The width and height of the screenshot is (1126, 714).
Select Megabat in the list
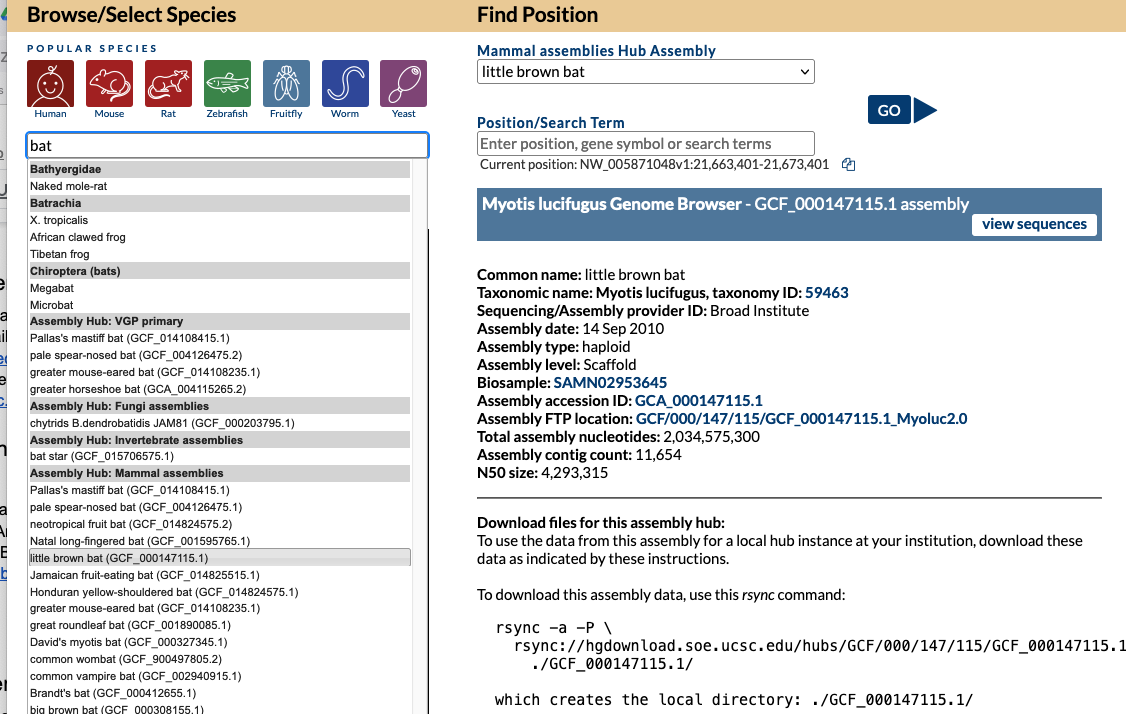220,288
